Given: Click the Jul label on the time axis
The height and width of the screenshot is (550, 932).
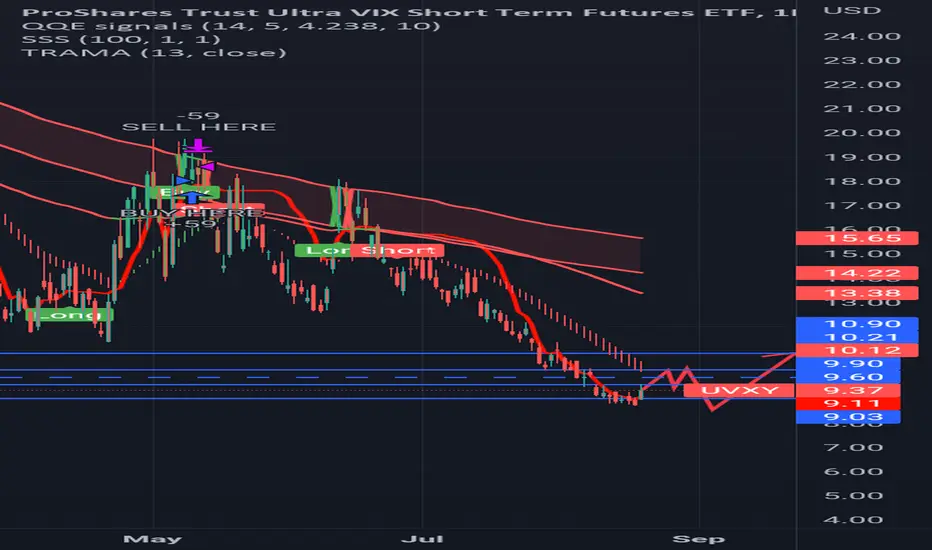Looking at the screenshot, I should (423, 539).
